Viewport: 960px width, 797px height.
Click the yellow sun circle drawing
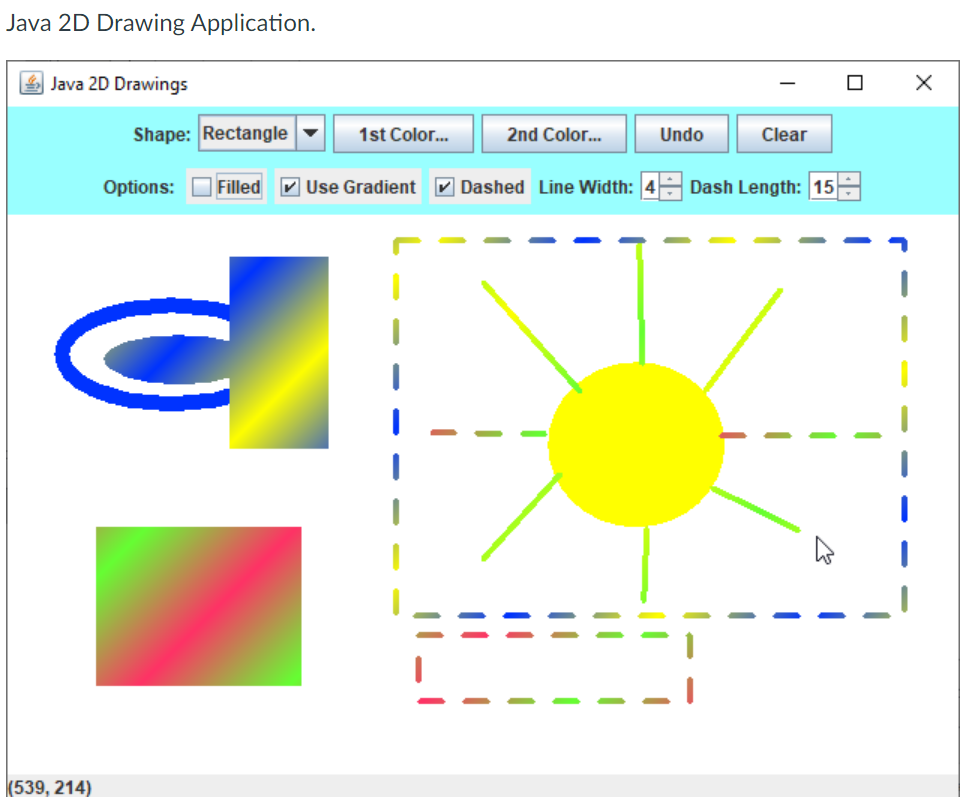(635, 443)
